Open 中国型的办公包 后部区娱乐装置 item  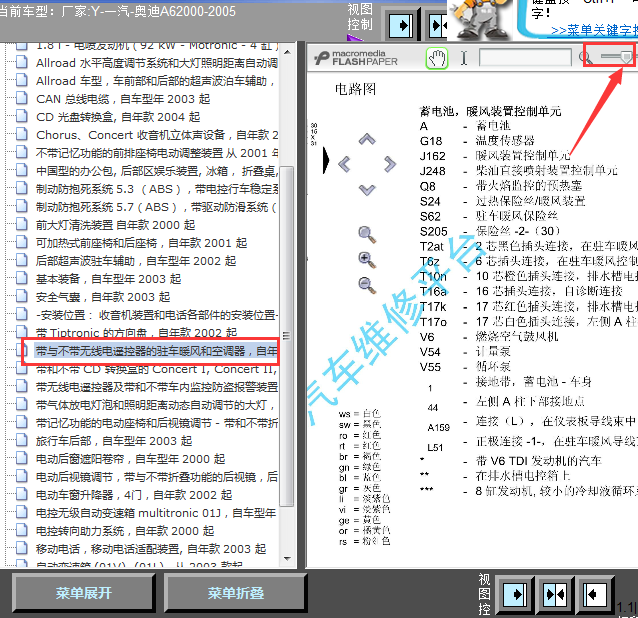coord(157,171)
